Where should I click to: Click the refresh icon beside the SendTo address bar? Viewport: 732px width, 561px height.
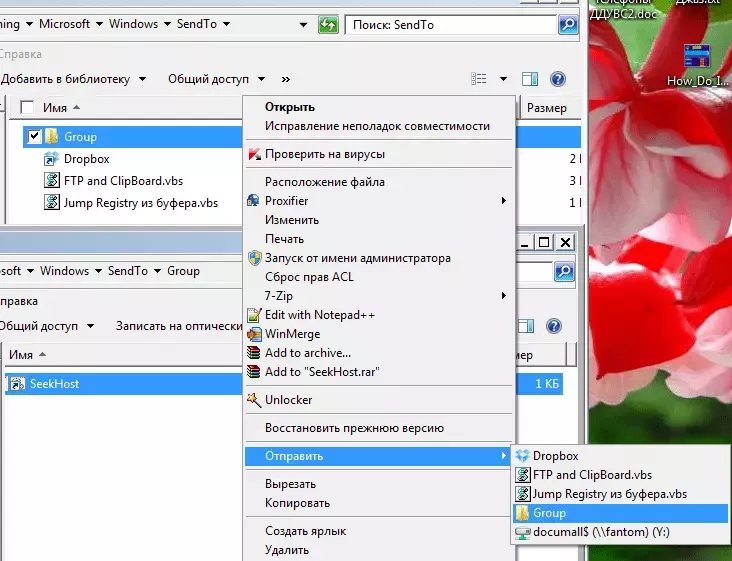pos(328,24)
